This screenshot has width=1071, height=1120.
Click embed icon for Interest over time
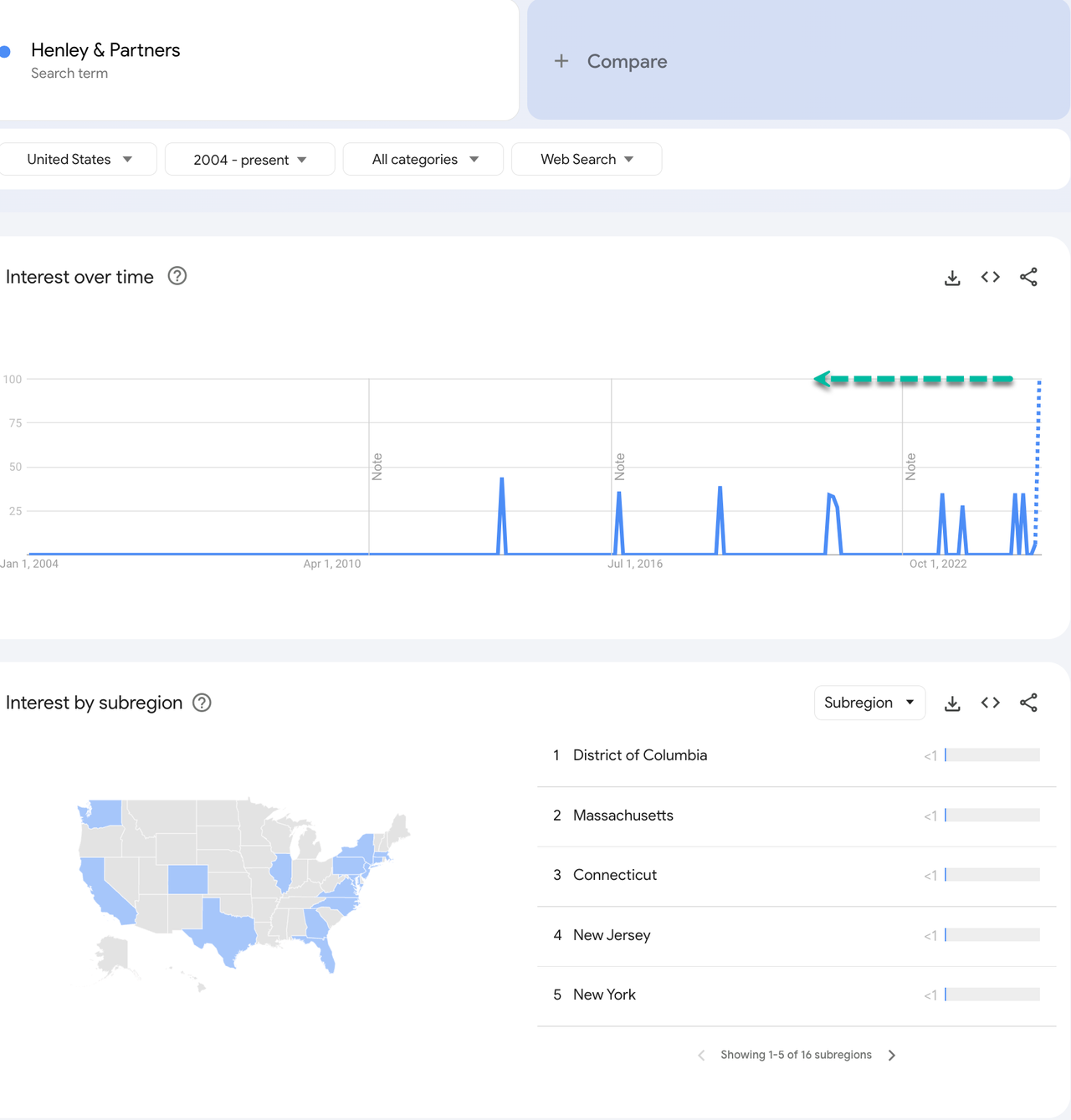991,278
